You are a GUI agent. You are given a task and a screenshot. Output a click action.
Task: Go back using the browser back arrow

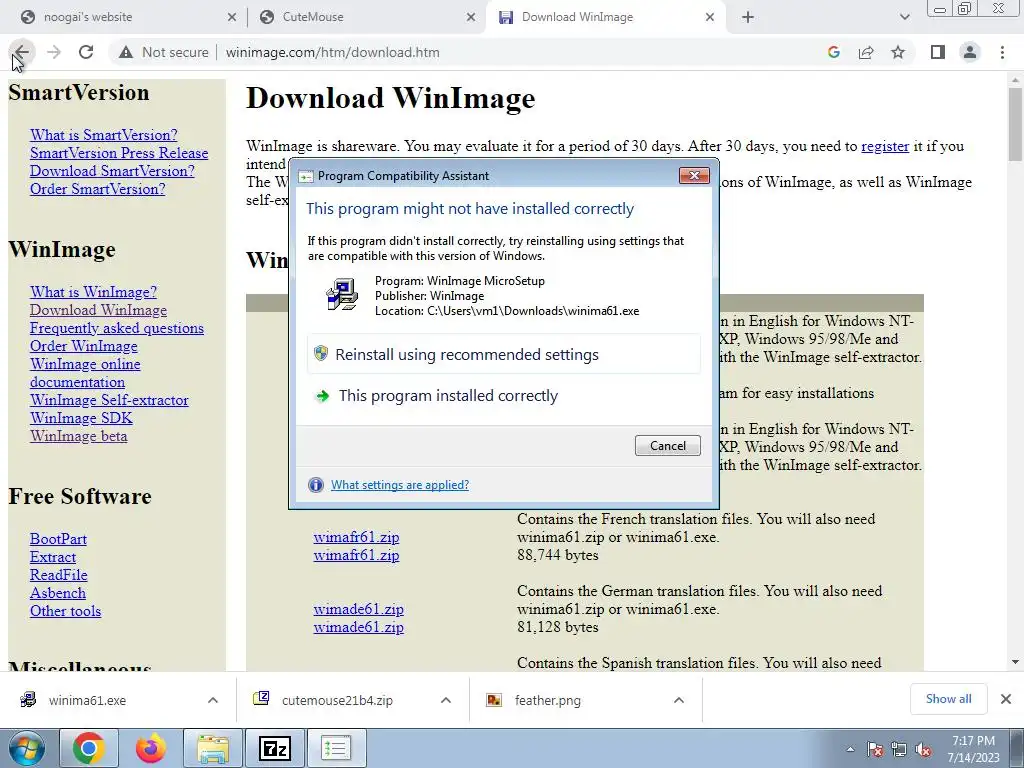(x=22, y=52)
